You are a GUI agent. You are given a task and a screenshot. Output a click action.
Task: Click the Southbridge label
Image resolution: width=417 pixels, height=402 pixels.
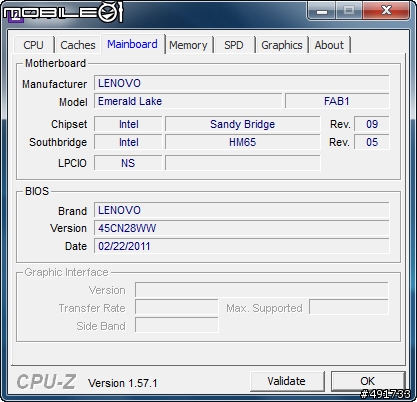click(x=58, y=142)
